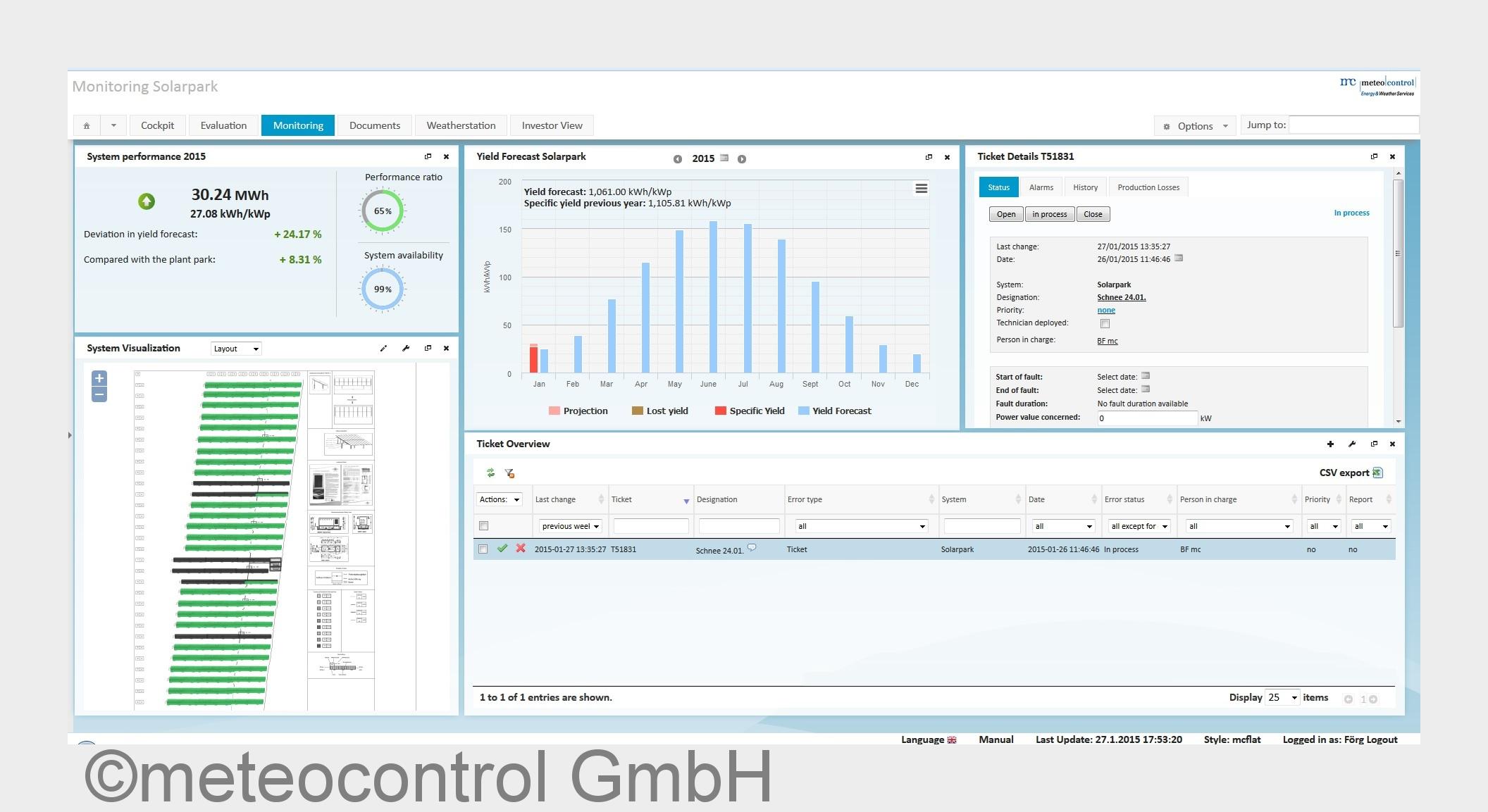Image resolution: width=1488 pixels, height=812 pixels.
Task: Toggle Projection legend series
Action: click(578, 411)
